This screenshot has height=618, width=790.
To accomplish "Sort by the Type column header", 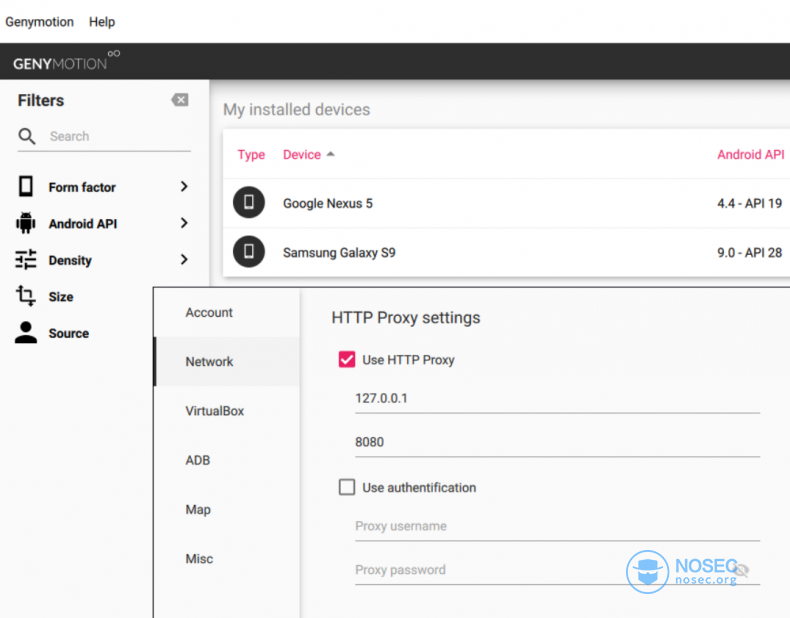I will click(251, 155).
